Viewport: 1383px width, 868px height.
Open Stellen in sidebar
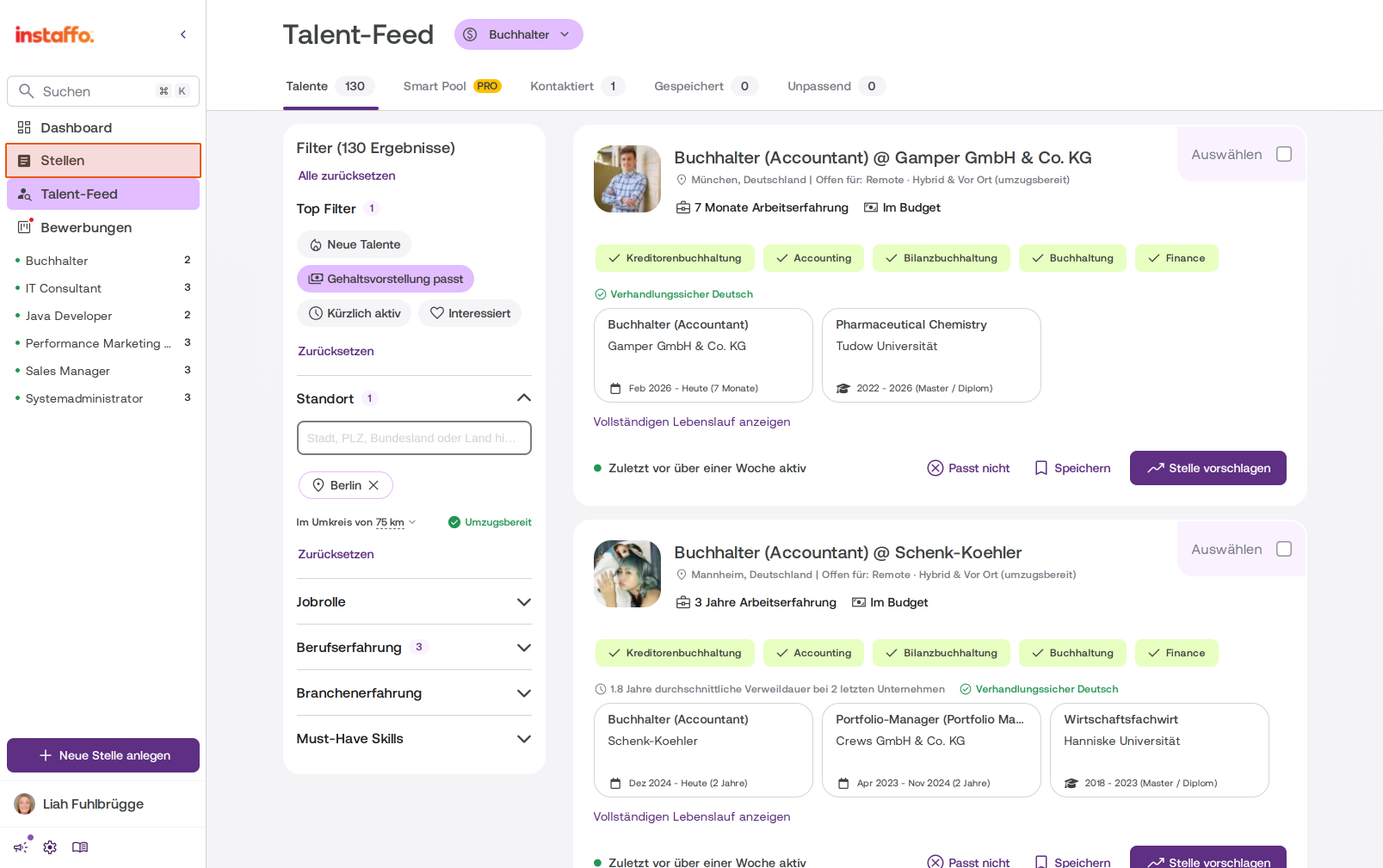point(103,160)
